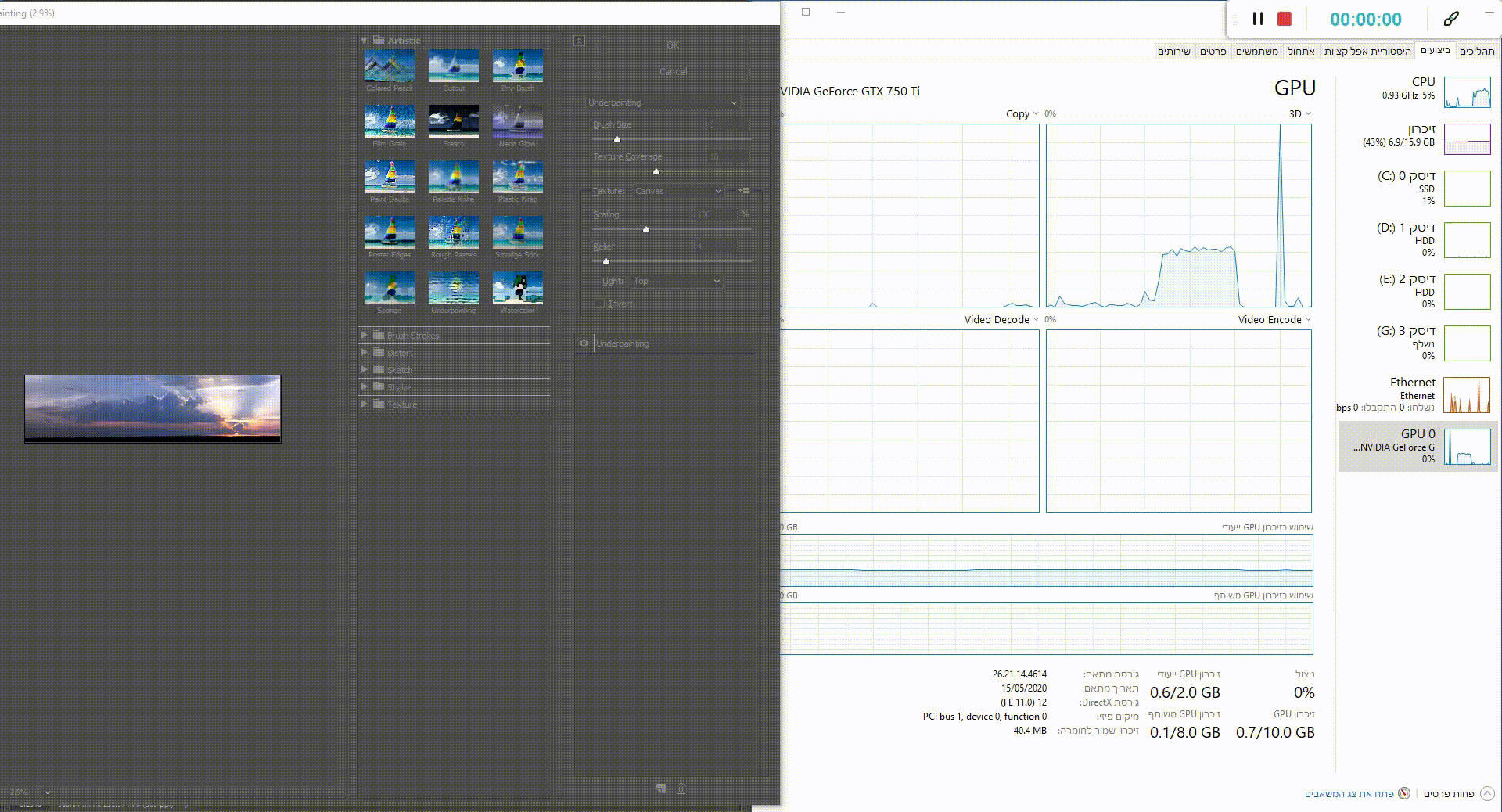Open the Video Encode graph dropdown
1502x812 pixels.
(x=1274, y=320)
